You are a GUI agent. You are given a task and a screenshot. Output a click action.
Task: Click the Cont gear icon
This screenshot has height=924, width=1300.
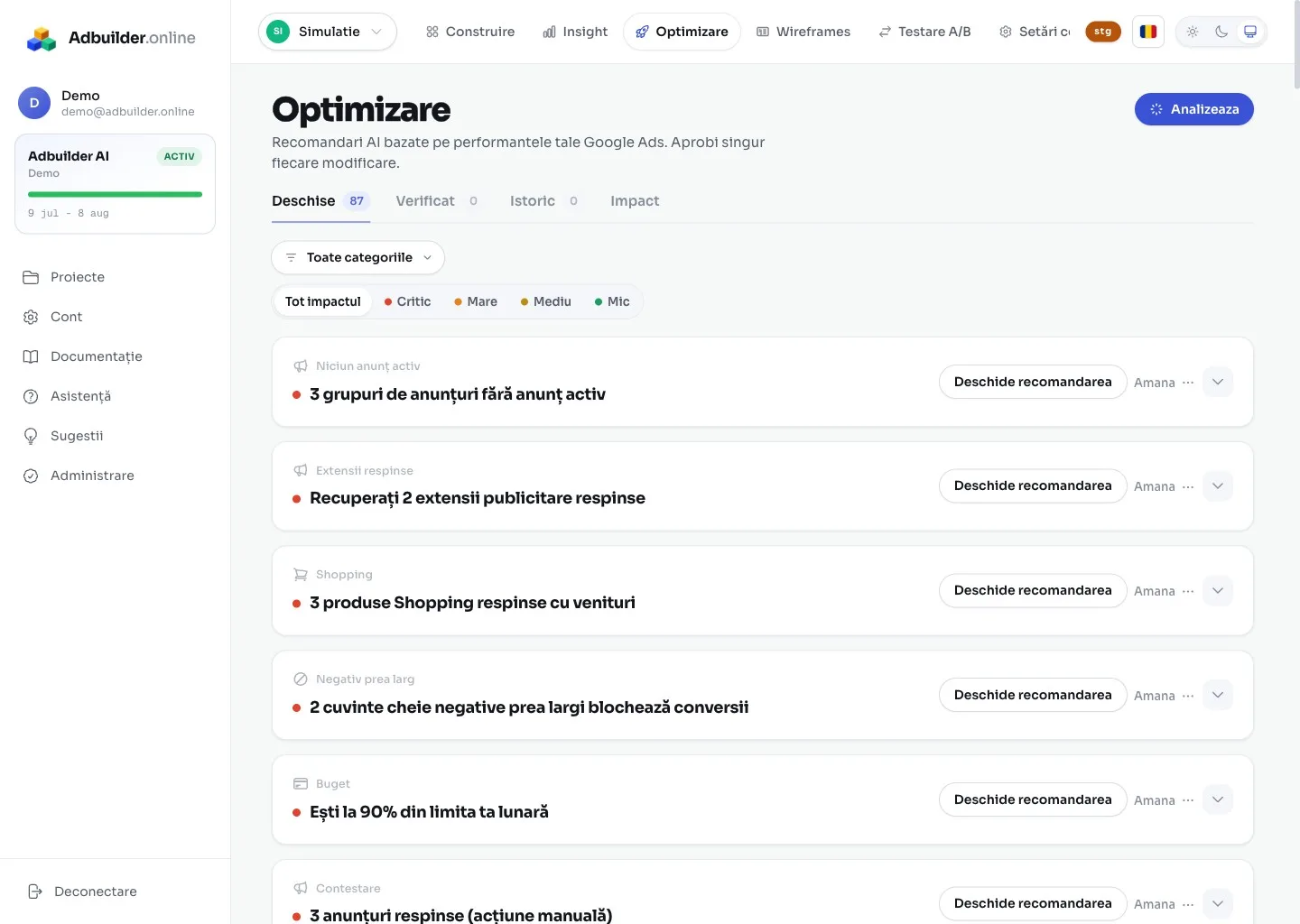pyautogui.click(x=31, y=317)
